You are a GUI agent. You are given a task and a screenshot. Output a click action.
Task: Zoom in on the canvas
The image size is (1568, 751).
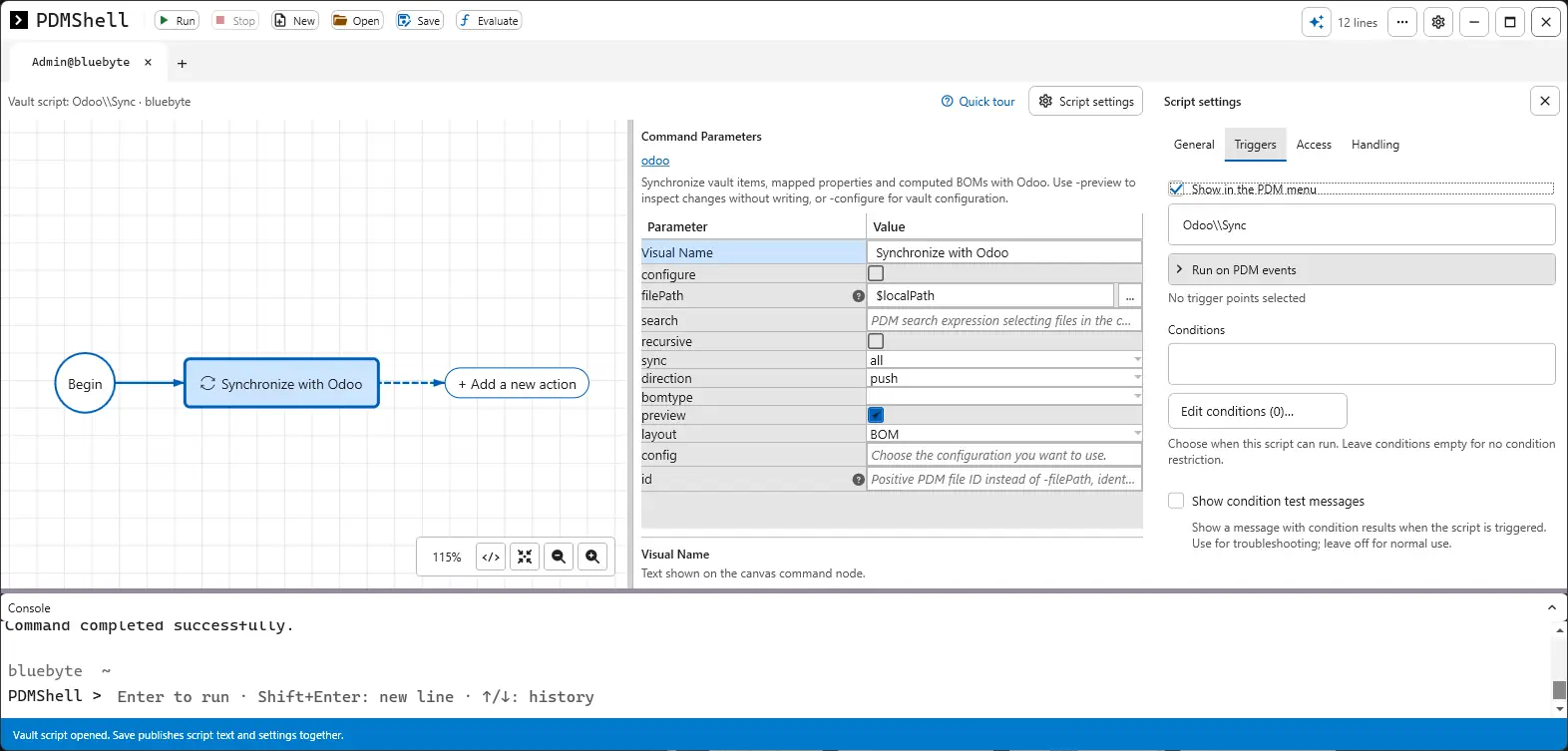592,557
